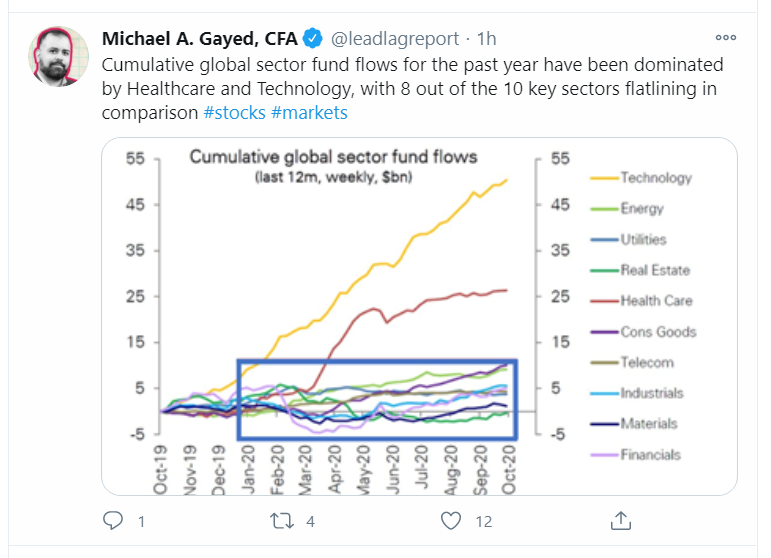This screenshot has width=771, height=558.
Task: Click the Energy legend entry
Action: pos(641,209)
